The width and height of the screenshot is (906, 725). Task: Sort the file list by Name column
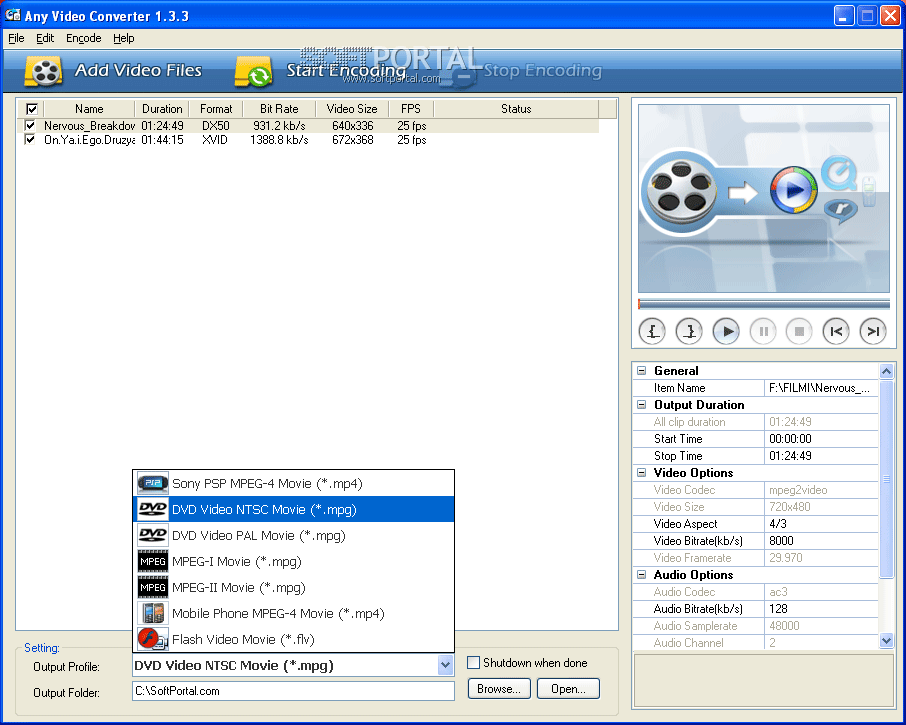click(89, 109)
